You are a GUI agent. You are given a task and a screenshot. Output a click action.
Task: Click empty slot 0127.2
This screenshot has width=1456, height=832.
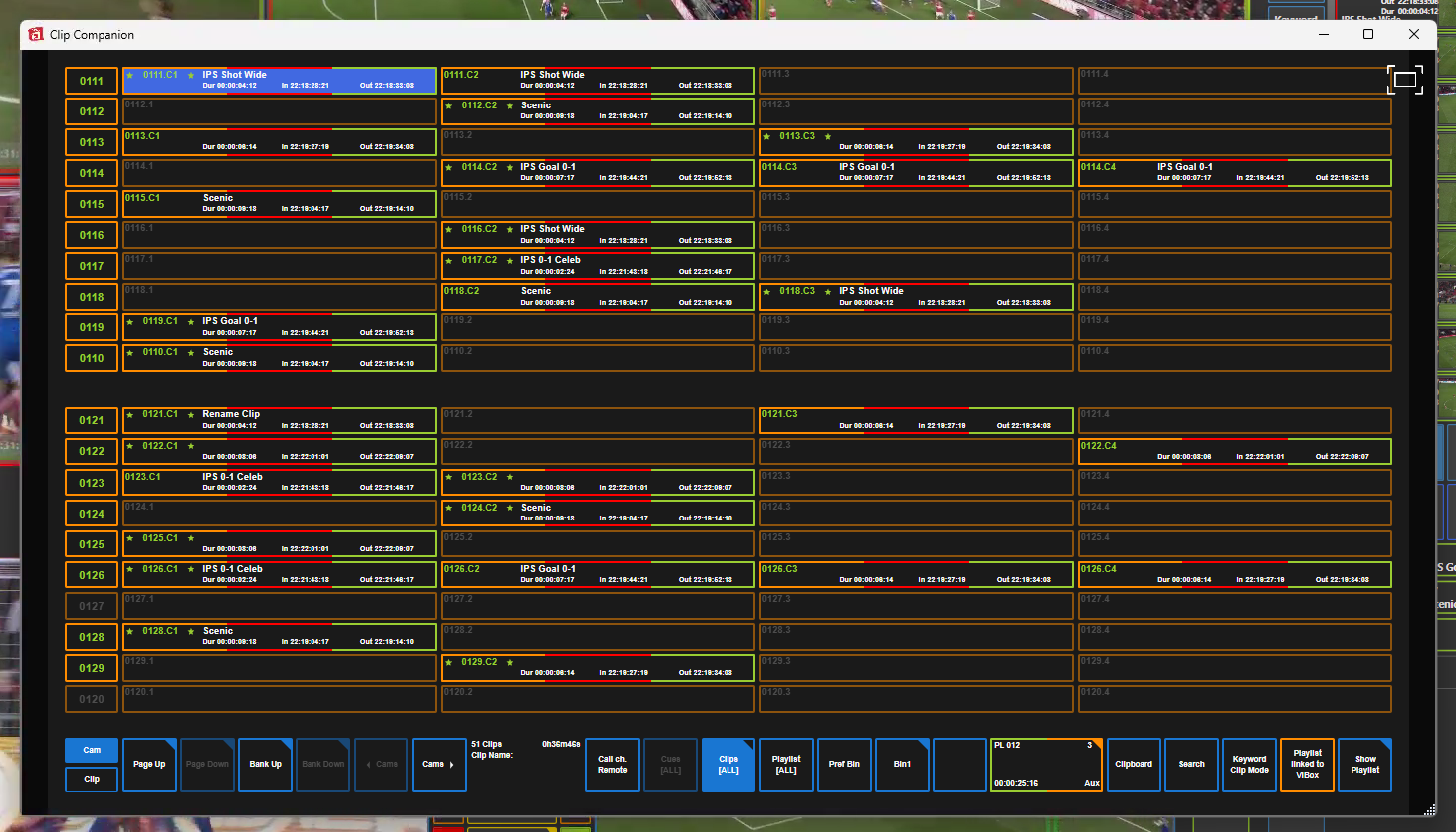598,606
